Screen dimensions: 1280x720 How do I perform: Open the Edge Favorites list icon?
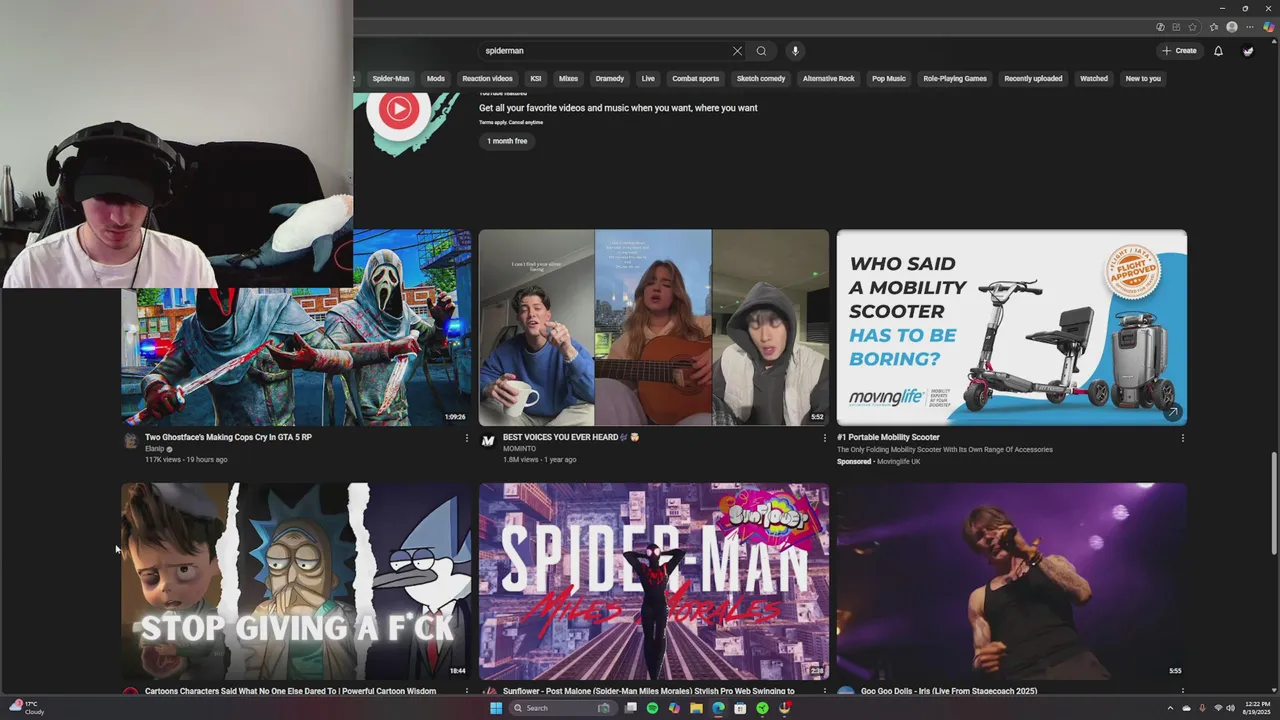point(1213,27)
